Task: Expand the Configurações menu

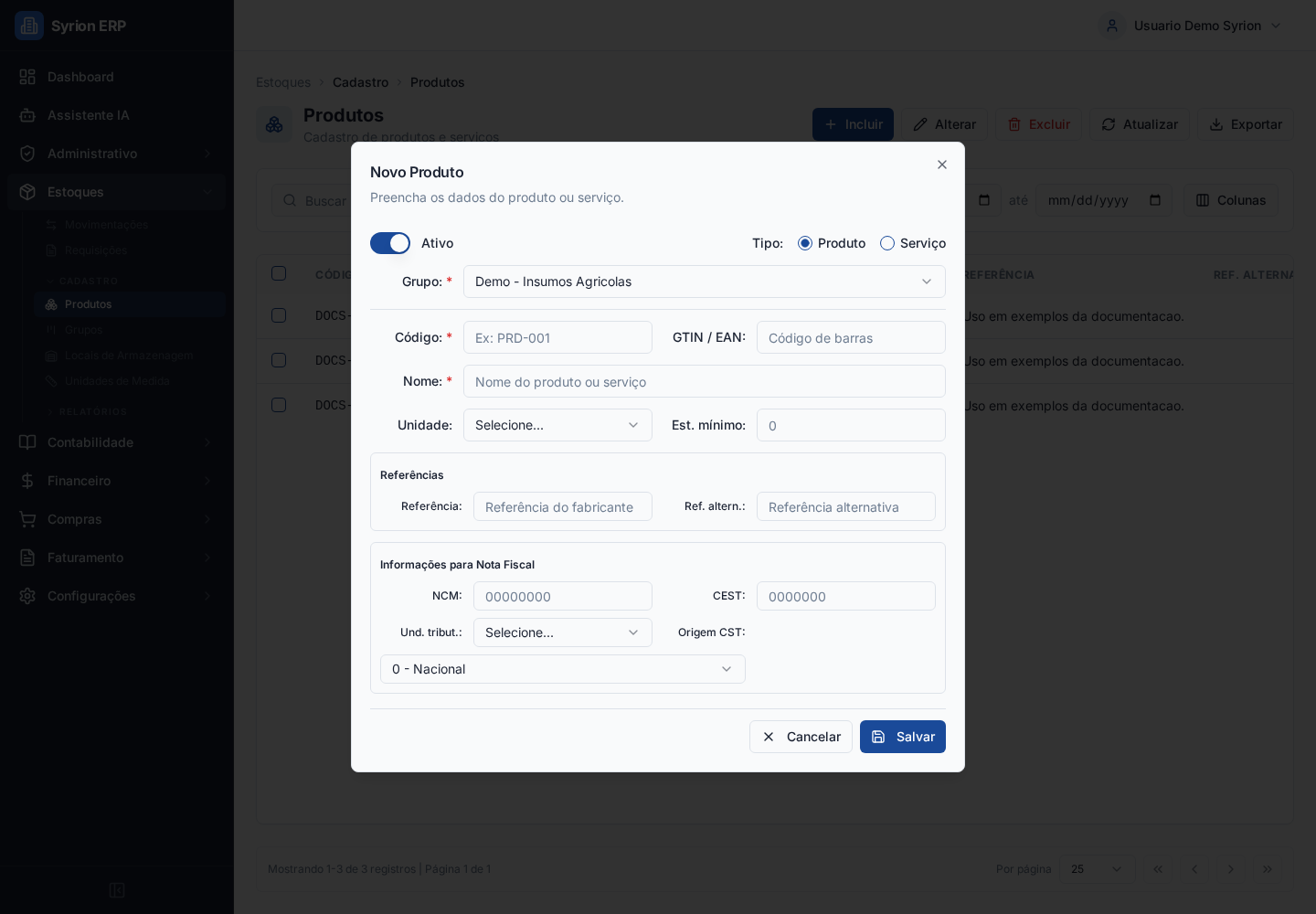Action: pos(117,596)
